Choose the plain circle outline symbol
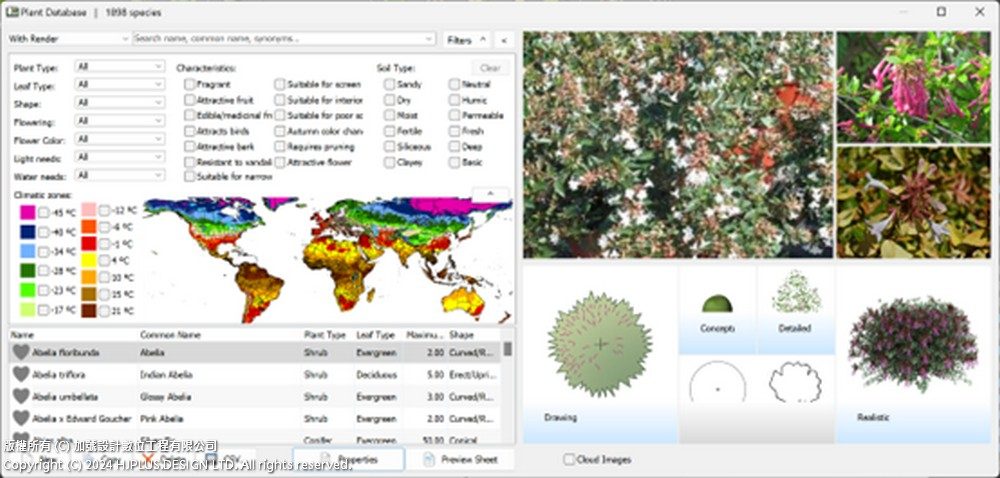This screenshot has height=478, width=1000. (x=717, y=382)
